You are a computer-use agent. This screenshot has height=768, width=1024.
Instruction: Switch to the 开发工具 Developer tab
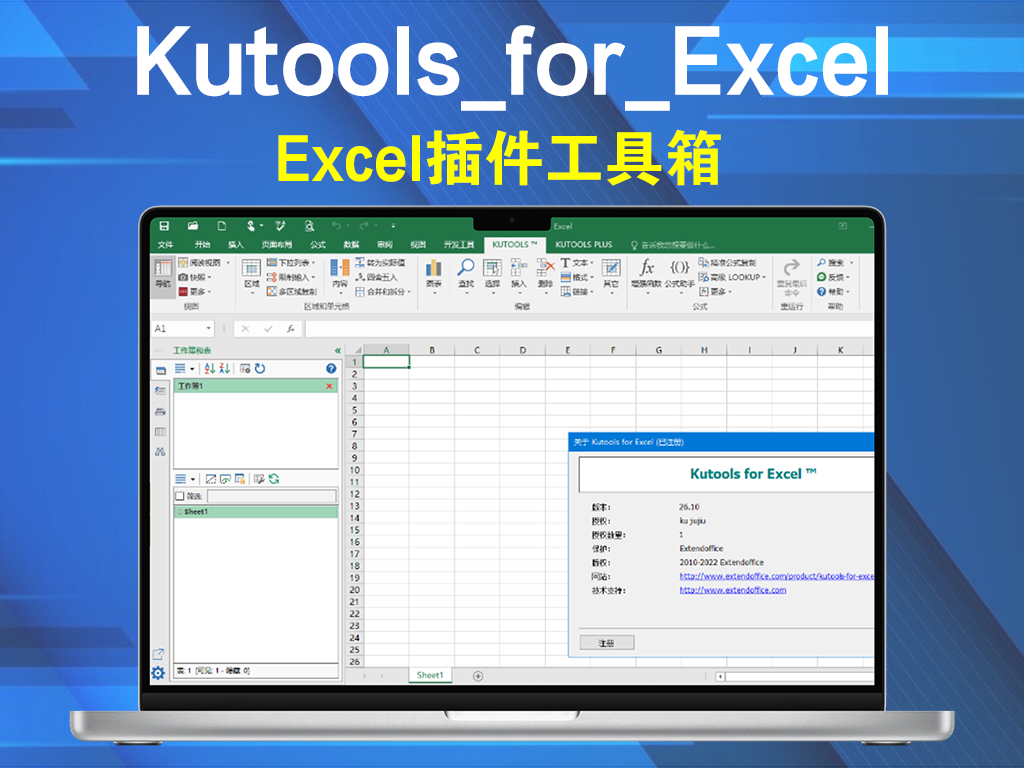tap(459, 245)
